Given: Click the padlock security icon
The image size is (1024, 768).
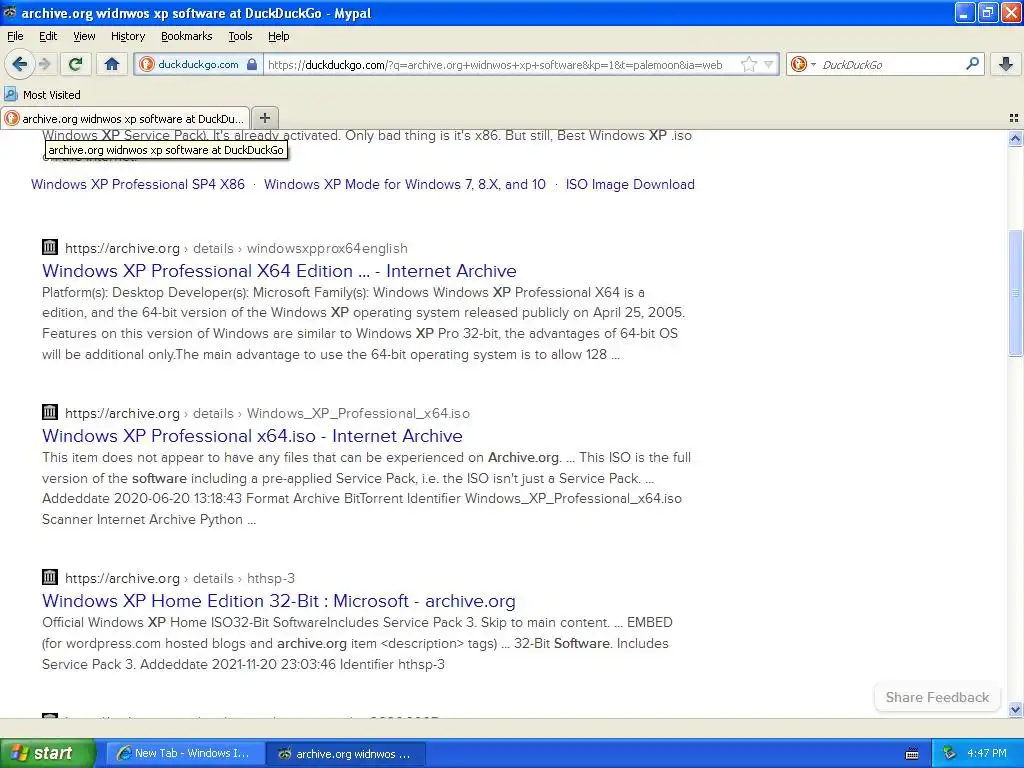Looking at the screenshot, I should [252, 65].
